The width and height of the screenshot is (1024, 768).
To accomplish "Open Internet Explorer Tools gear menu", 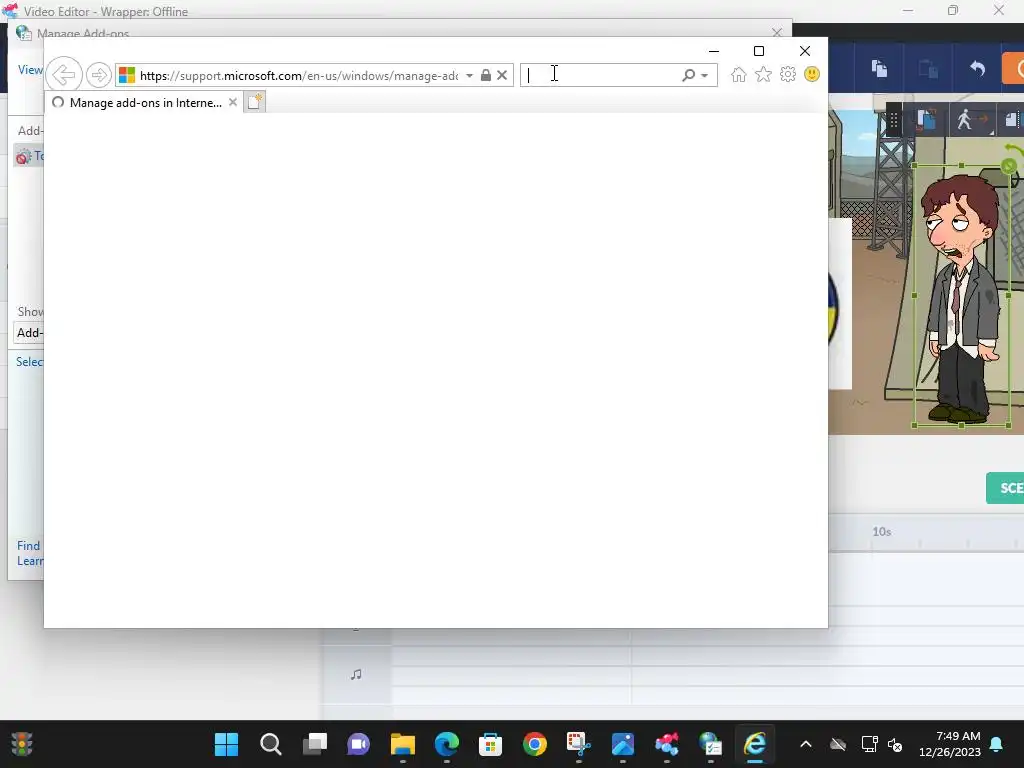I will pos(788,74).
